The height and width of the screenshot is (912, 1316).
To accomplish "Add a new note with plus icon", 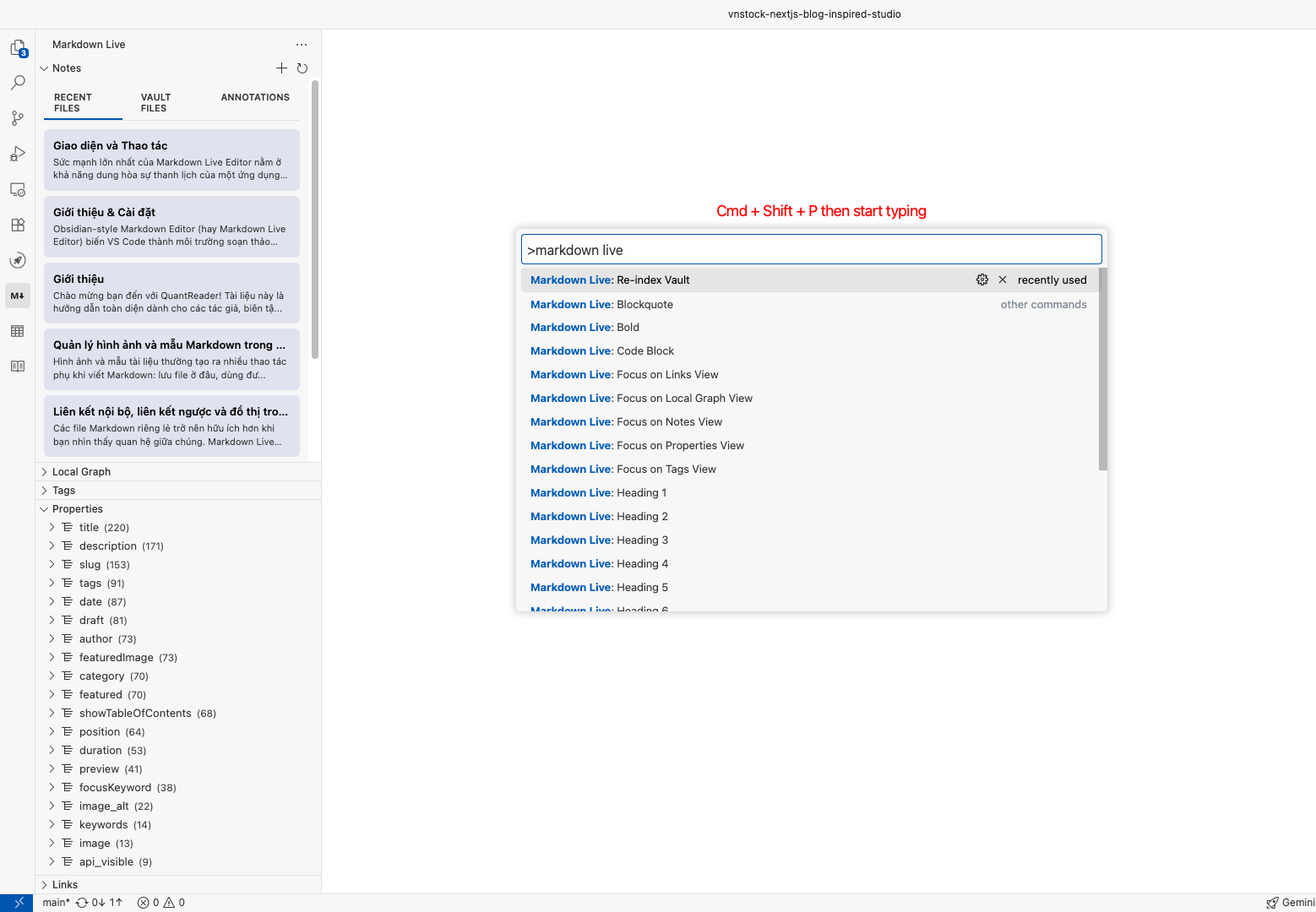I will 282,68.
